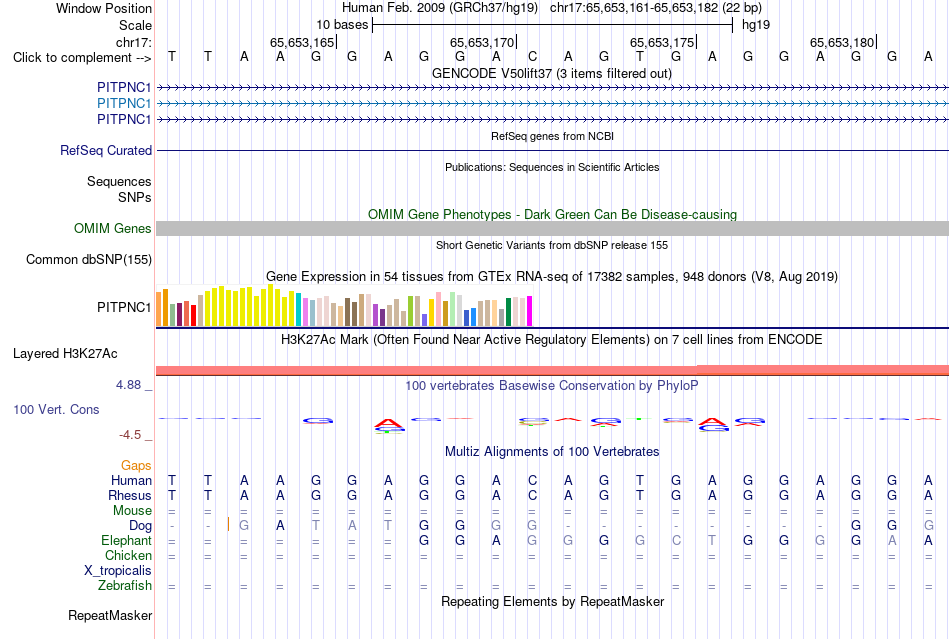Click the Human species label
The width and height of the screenshot is (950, 639).
tap(131, 480)
